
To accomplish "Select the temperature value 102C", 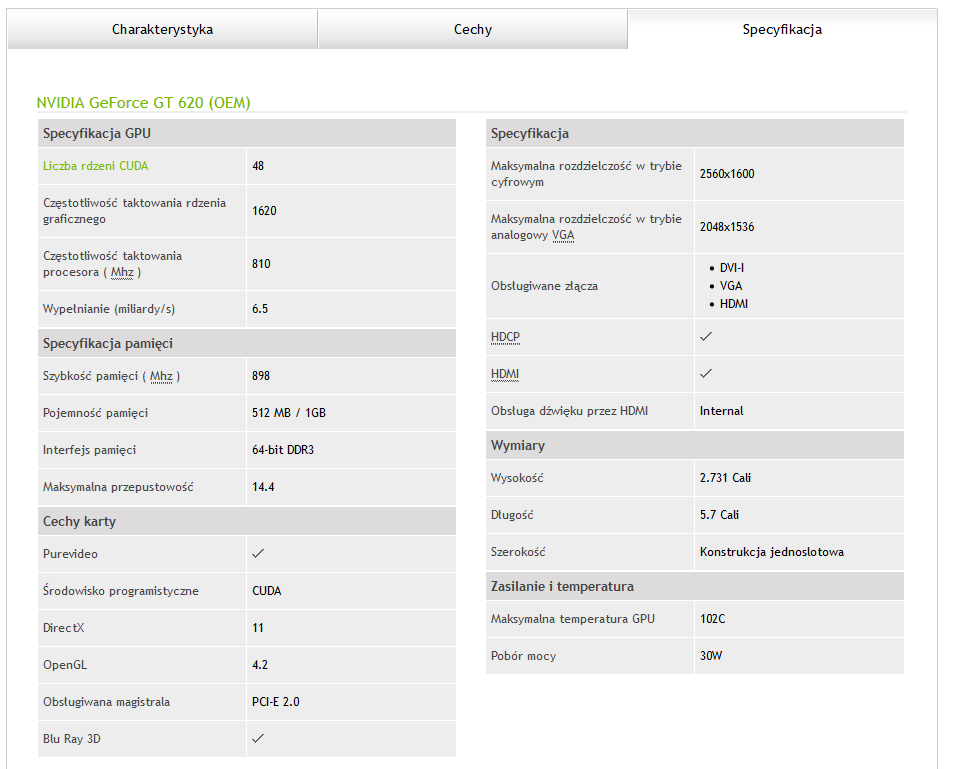I will click(x=713, y=619).
